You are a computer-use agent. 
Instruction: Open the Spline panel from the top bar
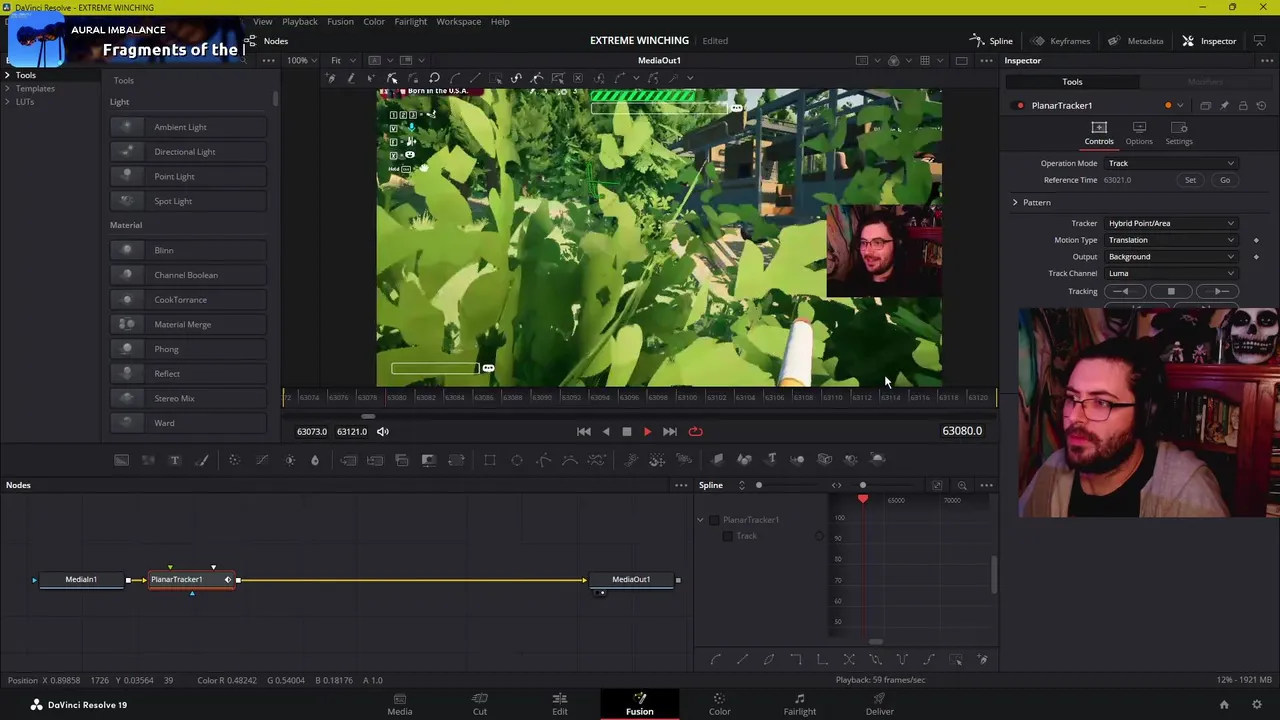pos(991,41)
